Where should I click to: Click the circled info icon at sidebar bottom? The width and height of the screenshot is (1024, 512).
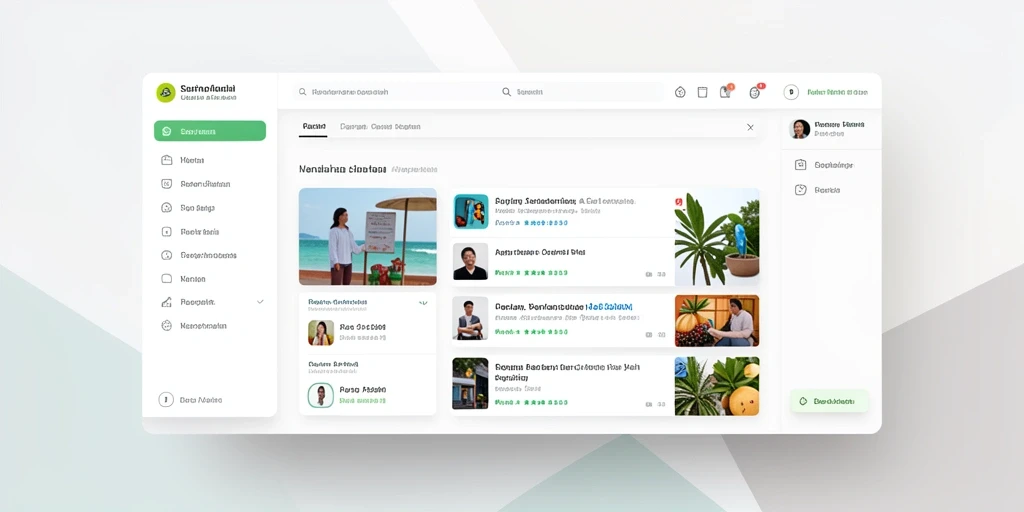[166, 400]
